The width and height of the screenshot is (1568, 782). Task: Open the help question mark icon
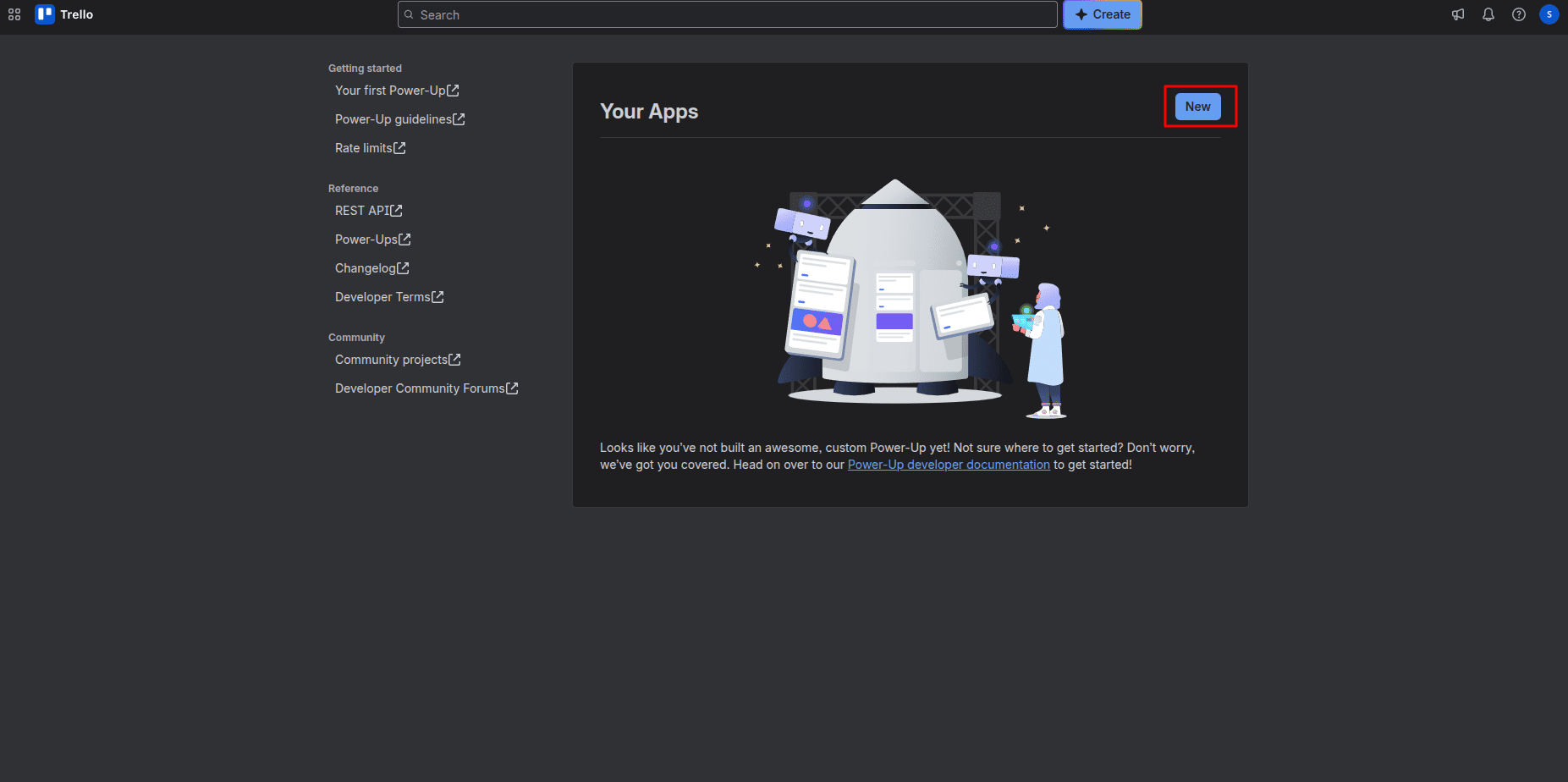[x=1519, y=14]
